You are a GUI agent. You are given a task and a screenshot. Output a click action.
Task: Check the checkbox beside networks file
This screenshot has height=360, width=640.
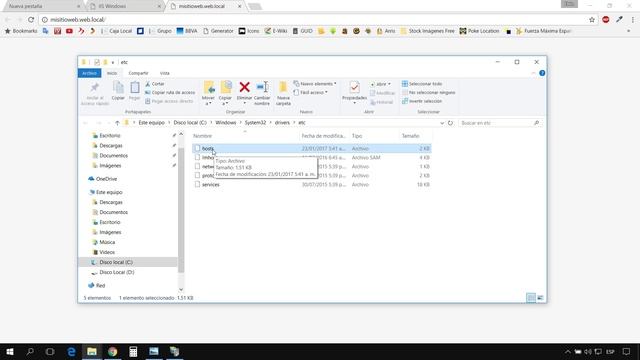pos(197,167)
